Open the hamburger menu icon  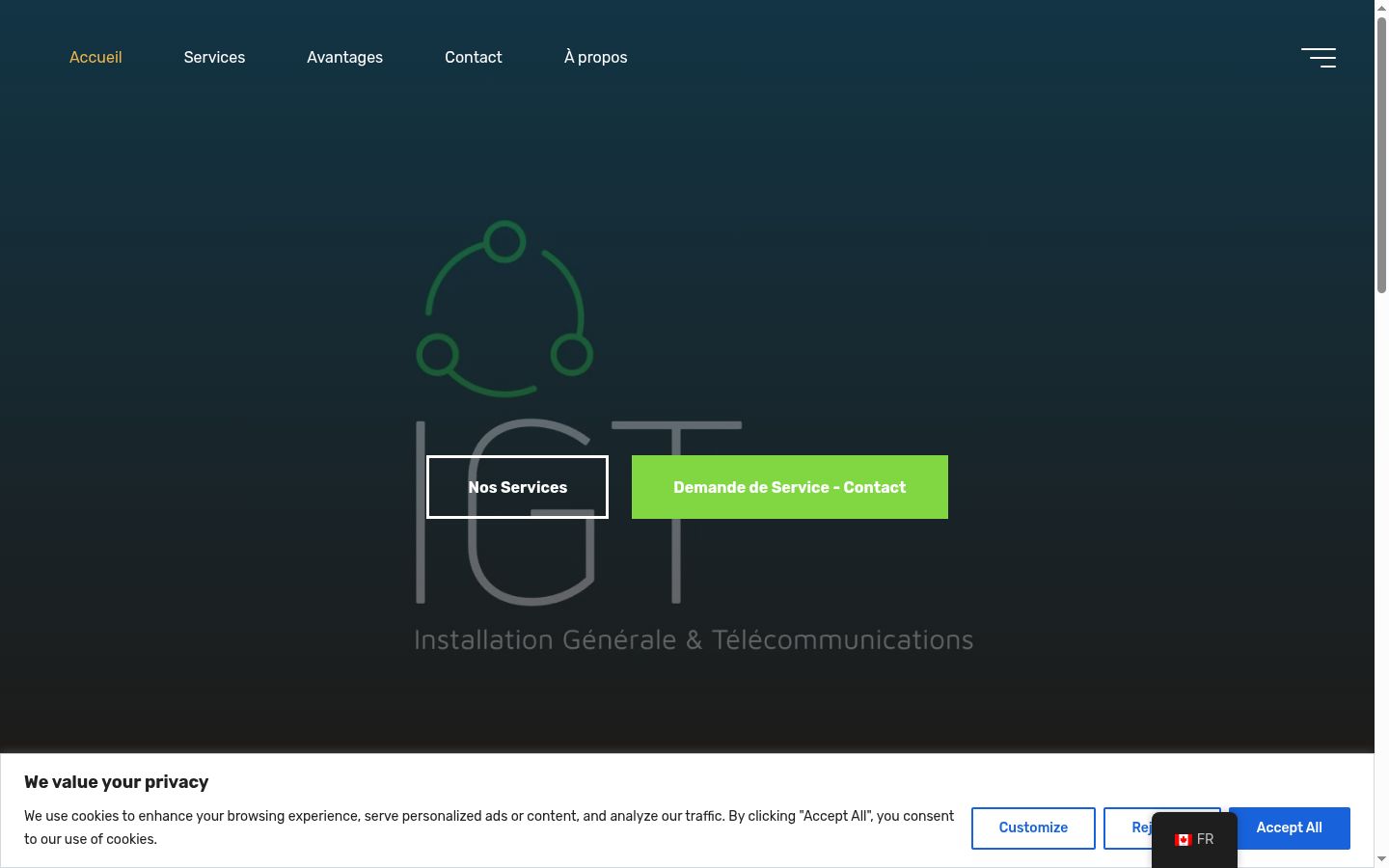coord(1319,58)
